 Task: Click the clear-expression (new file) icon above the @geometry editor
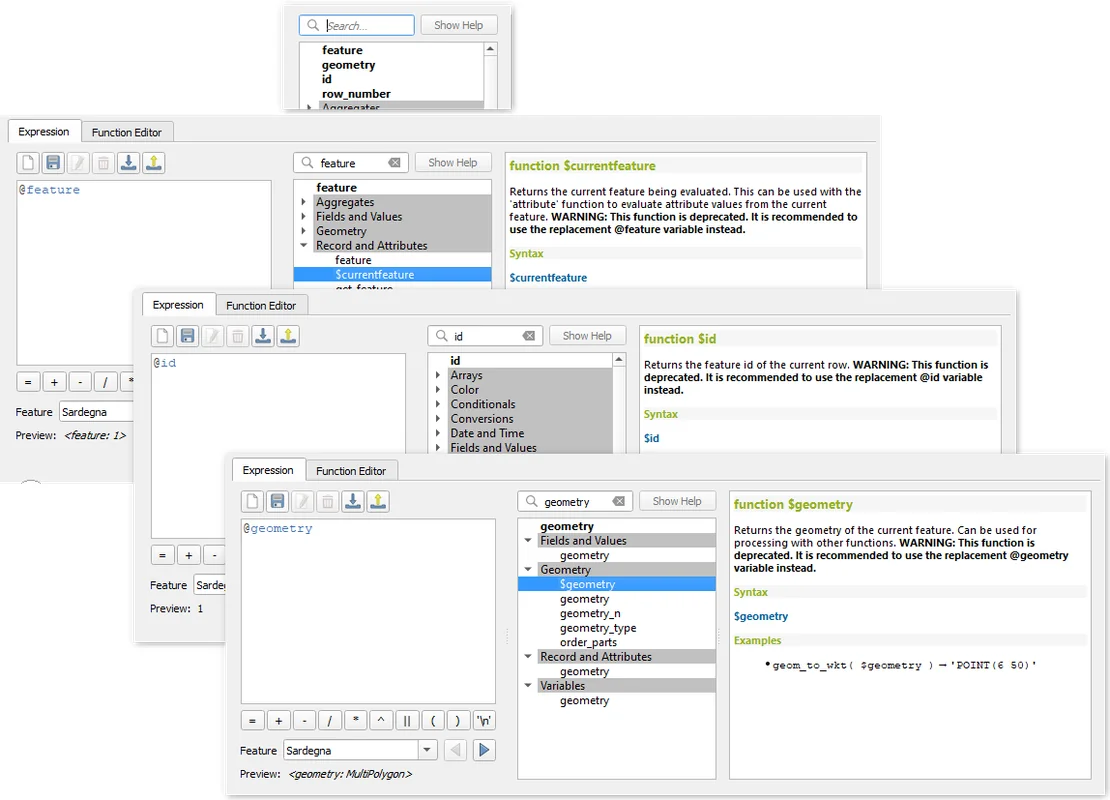(x=254, y=501)
